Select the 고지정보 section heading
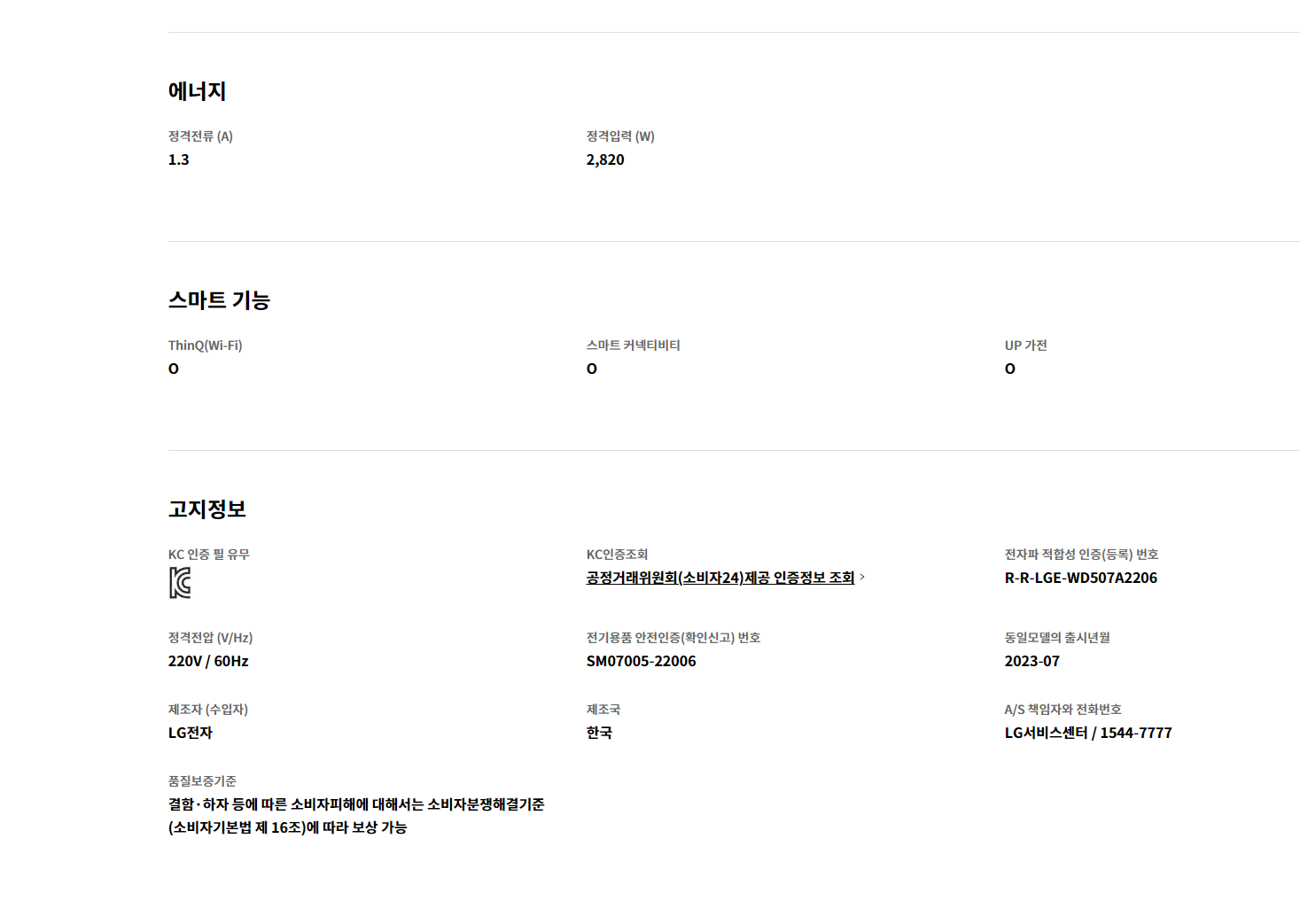Image resolution: width=1300 pixels, height=924 pixels. coord(207,509)
